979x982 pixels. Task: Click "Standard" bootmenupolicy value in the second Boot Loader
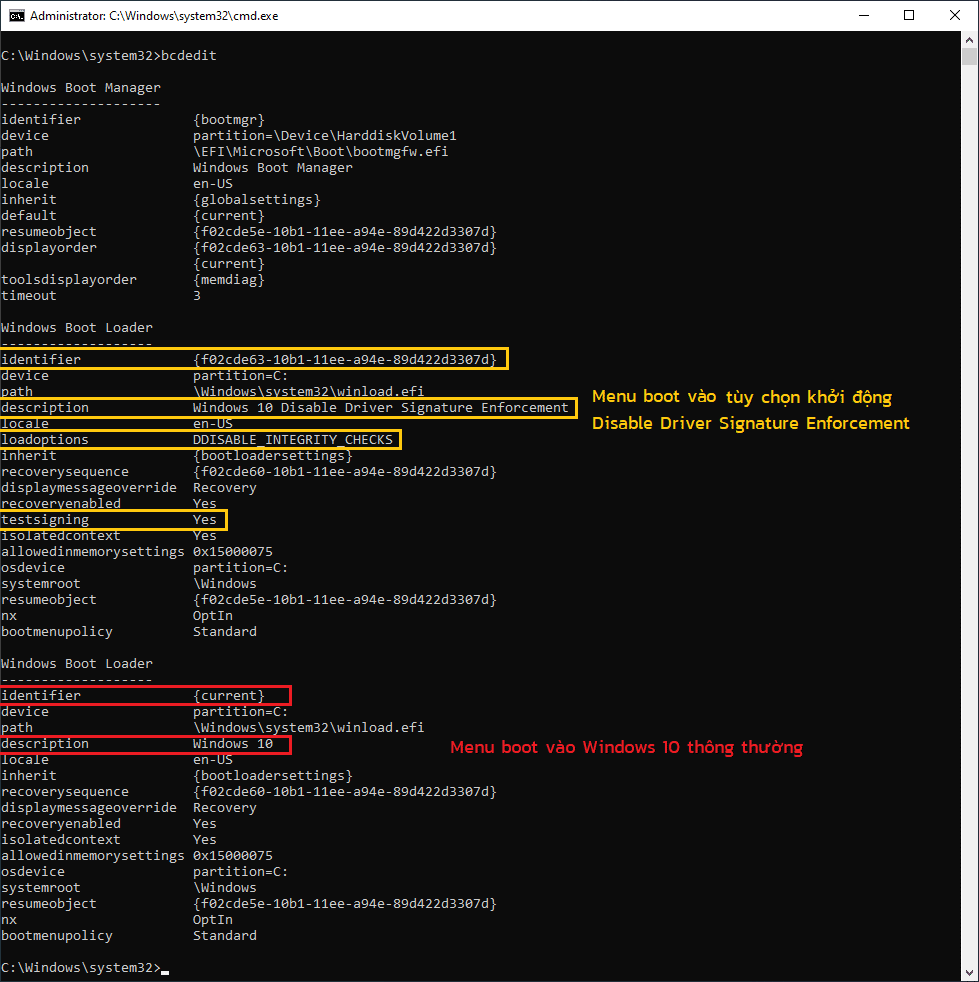point(225,936)
